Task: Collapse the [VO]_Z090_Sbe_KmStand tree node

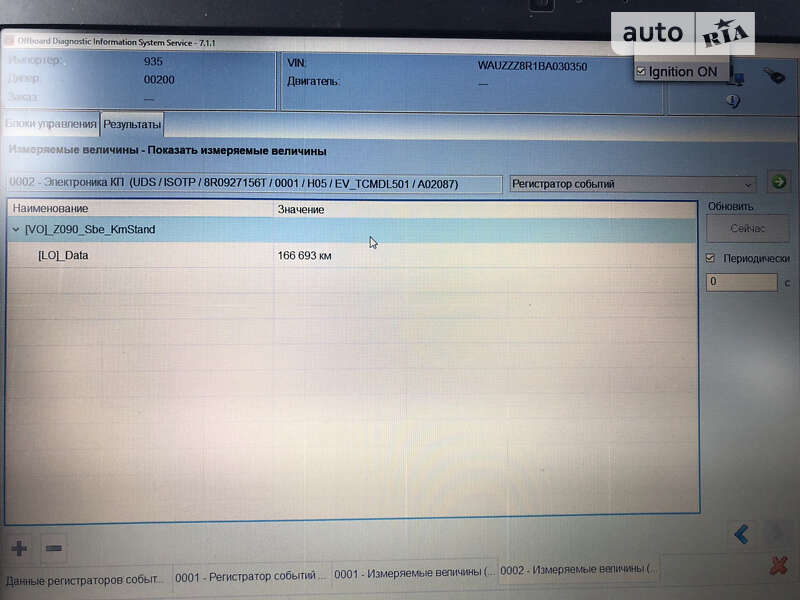Action: click(18, 229)
